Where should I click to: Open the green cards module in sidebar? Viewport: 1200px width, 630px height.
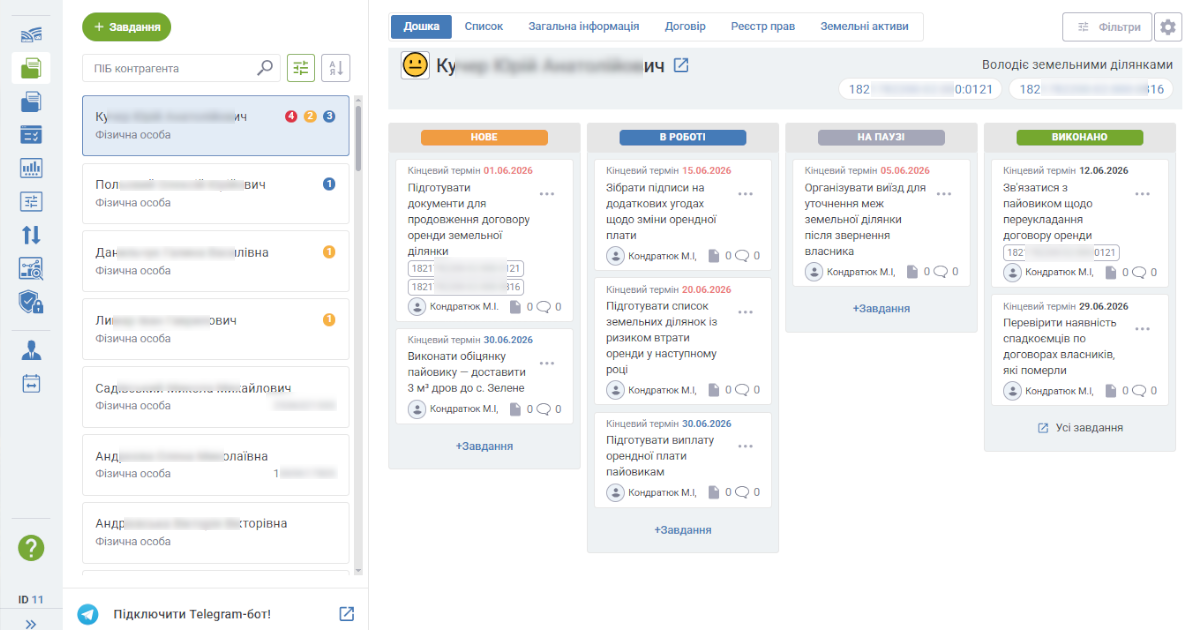31,68
